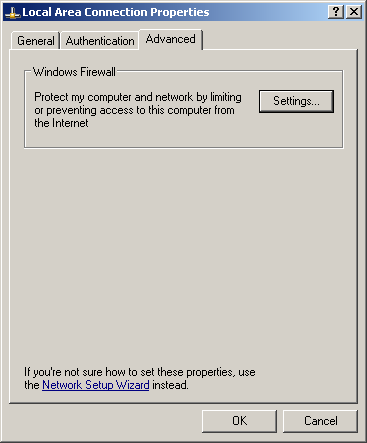This screenshot has height=443, width=367.
Task: Select the Advanced tab
Action: coord(170,39)
